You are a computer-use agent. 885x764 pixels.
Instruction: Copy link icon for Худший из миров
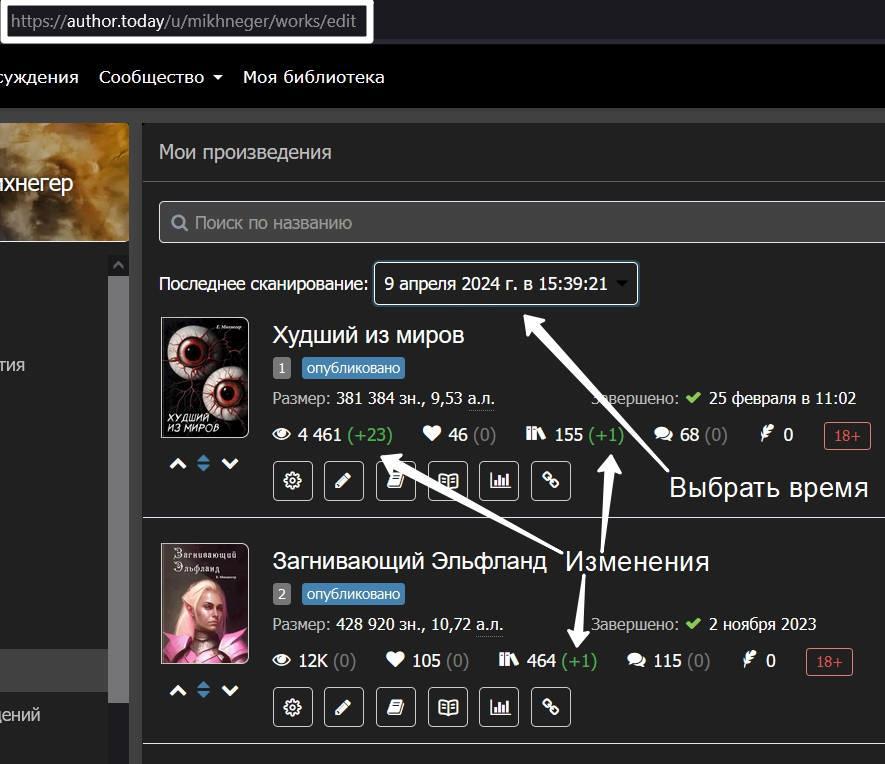[x=551, y=481]
